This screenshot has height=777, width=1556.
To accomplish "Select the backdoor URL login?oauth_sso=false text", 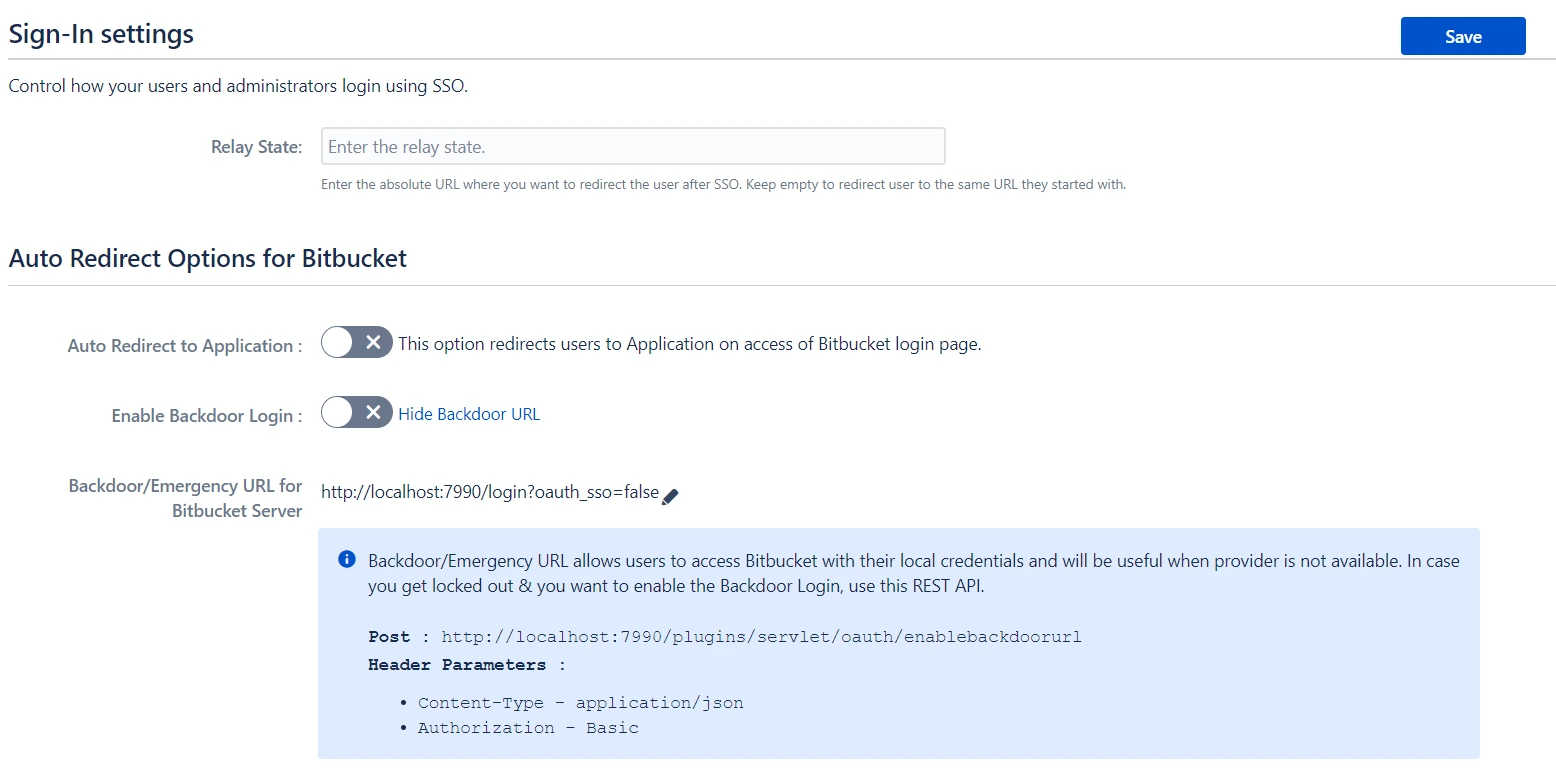I will pyautogui.click(x=490, y=492).
